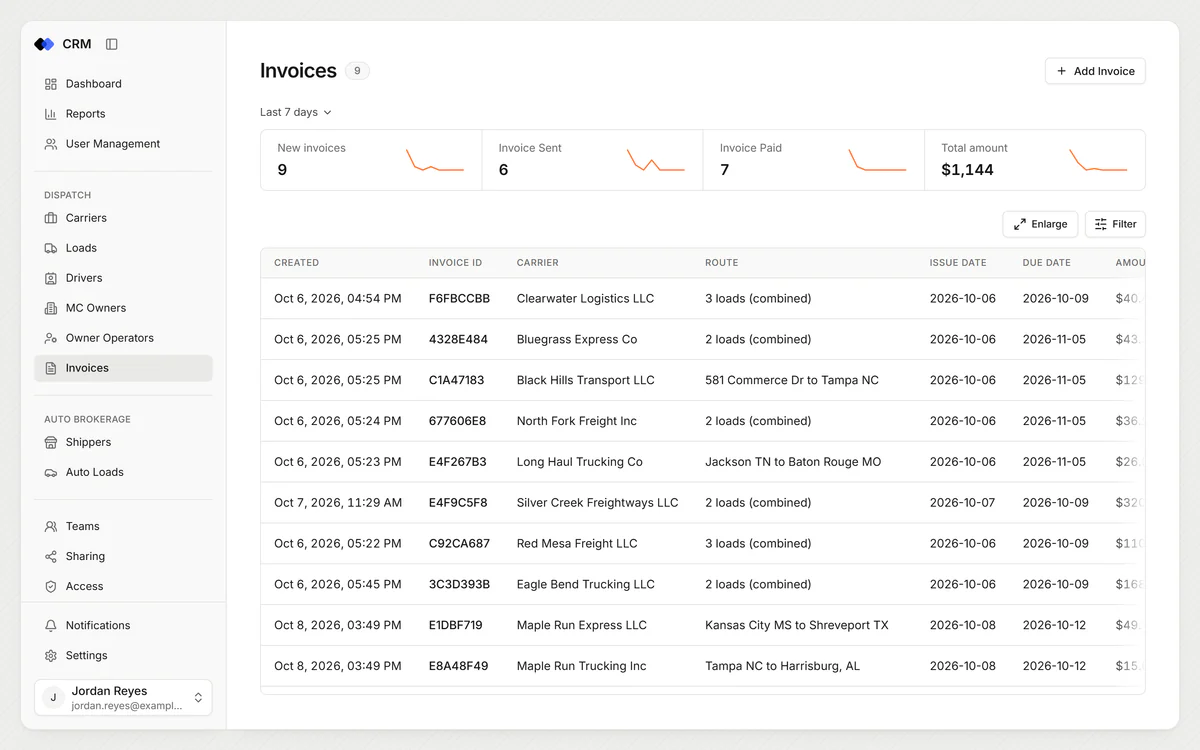The height and width of the screenshot is (750, 1200).
Task: Click the Enlarge button label
Action: click(x=1049, y=224)
